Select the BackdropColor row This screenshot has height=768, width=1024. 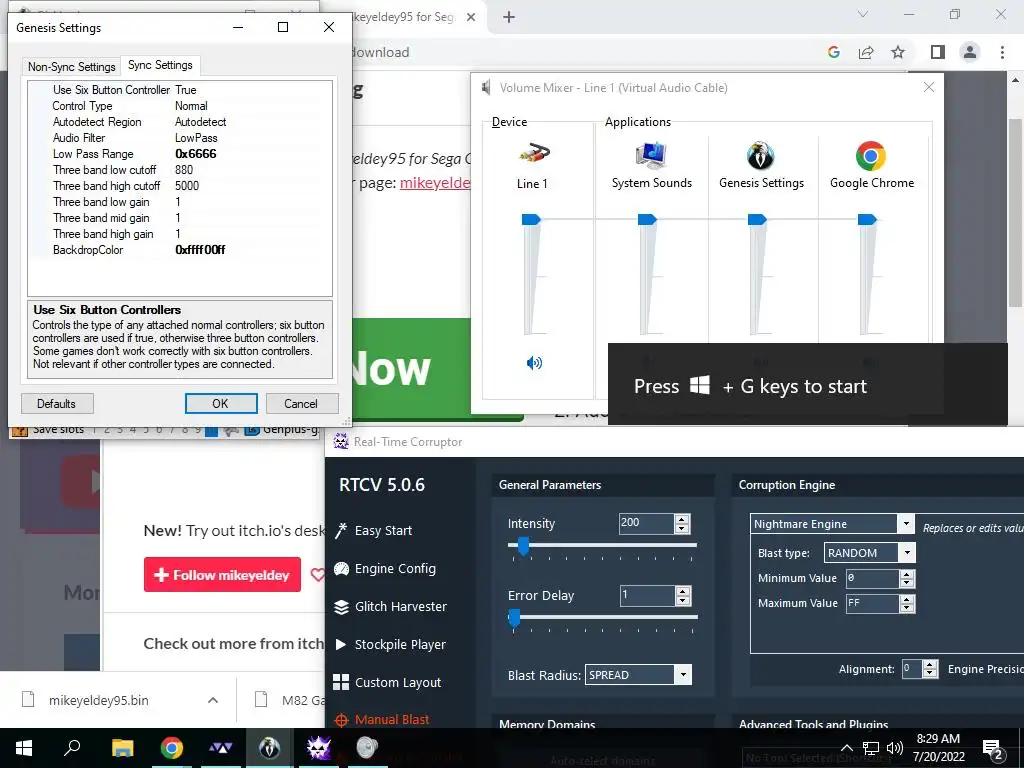click(x=180, y=249)
